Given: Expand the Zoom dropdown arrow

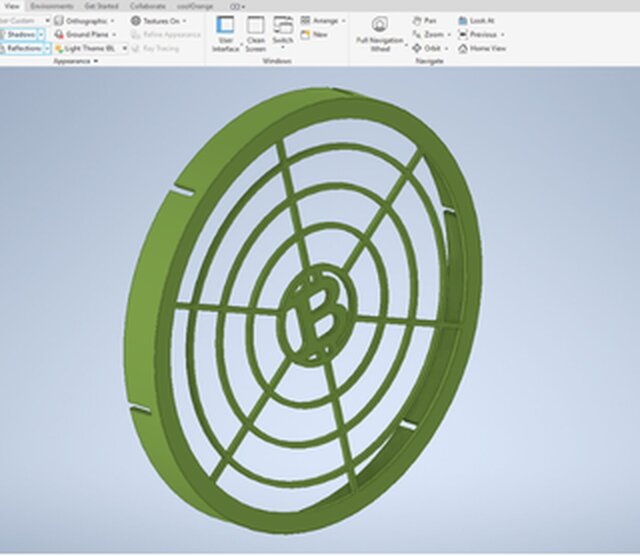Looking at the screenshot, I should tap(449, 35).
